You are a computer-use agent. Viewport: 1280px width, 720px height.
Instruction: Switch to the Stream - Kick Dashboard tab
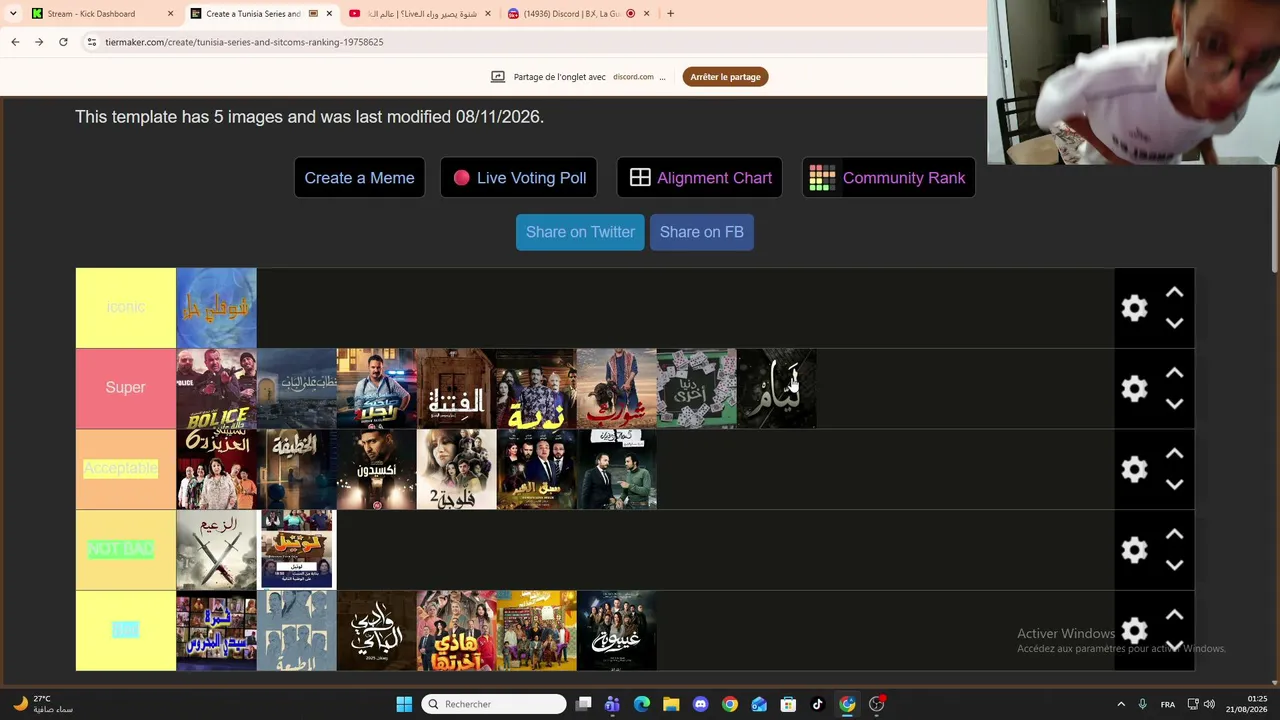click(x=91, y=14)
